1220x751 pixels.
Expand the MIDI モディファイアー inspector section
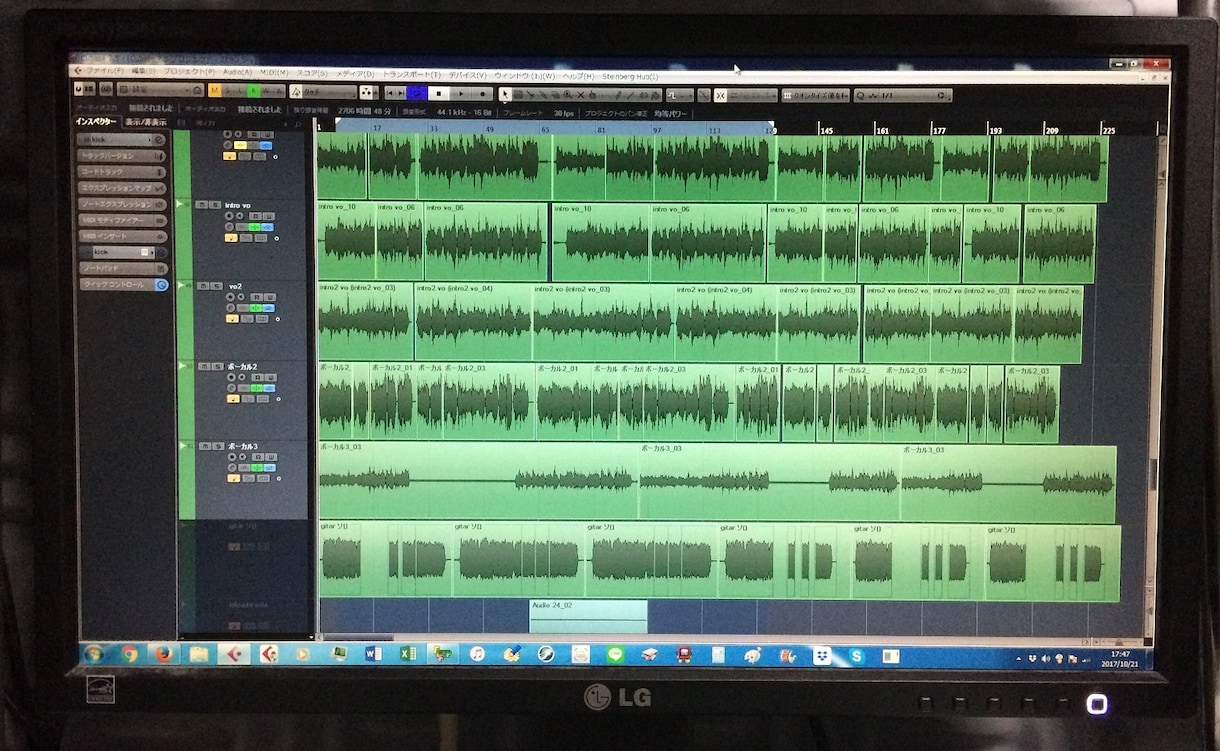click(x=122, y=220)
